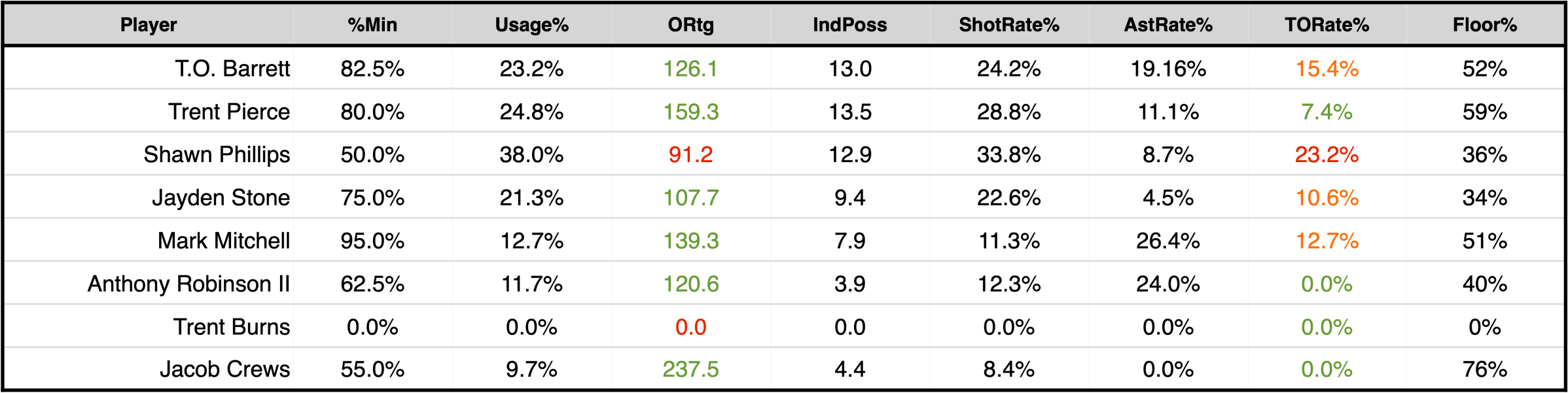Screen dimensions: 1568x393
Task: Select Shawn Phillips' 38.0% usage value
Action: click(531, 155)
